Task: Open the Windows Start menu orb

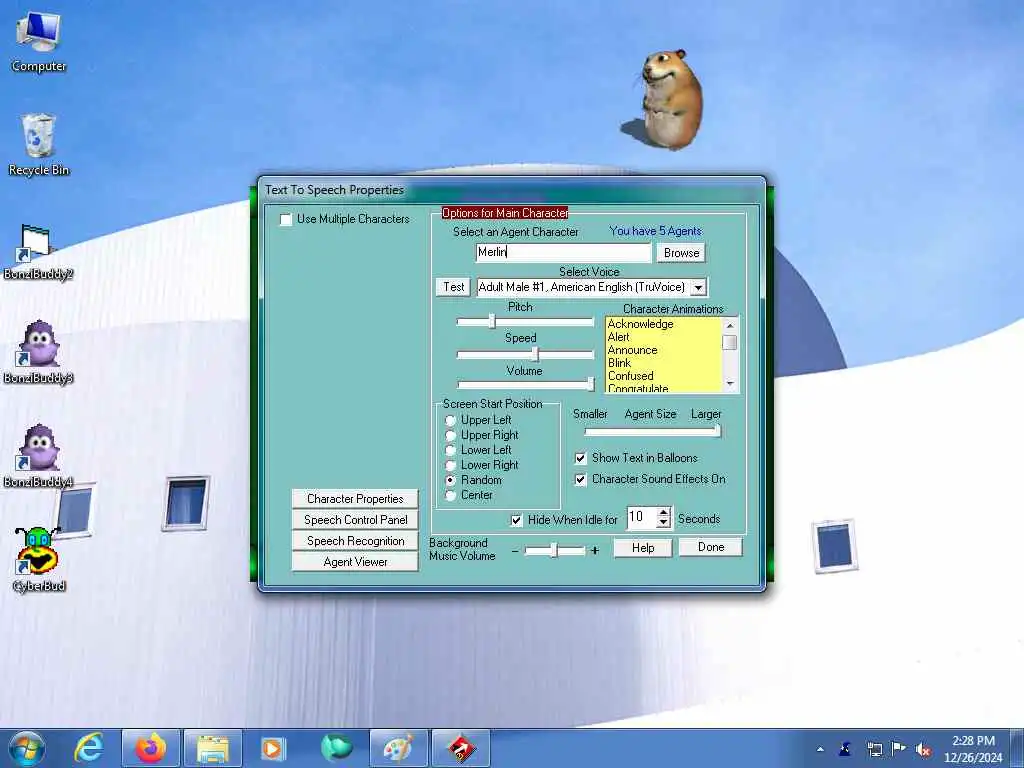Action: pos(27,748)
